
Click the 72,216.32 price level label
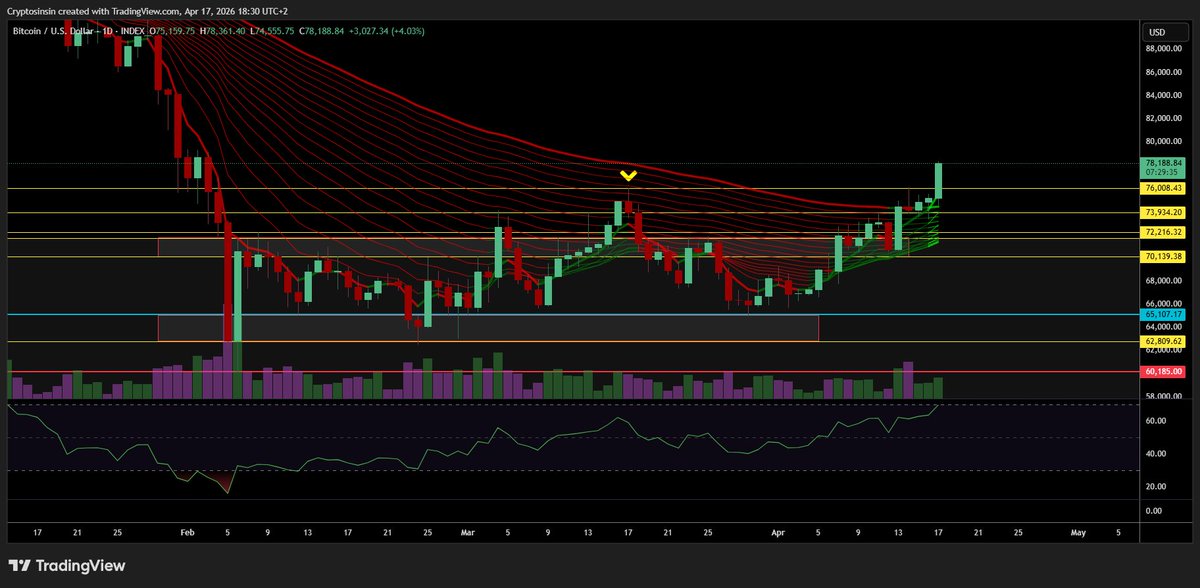pyautogui.click(x=1163, y=232)
